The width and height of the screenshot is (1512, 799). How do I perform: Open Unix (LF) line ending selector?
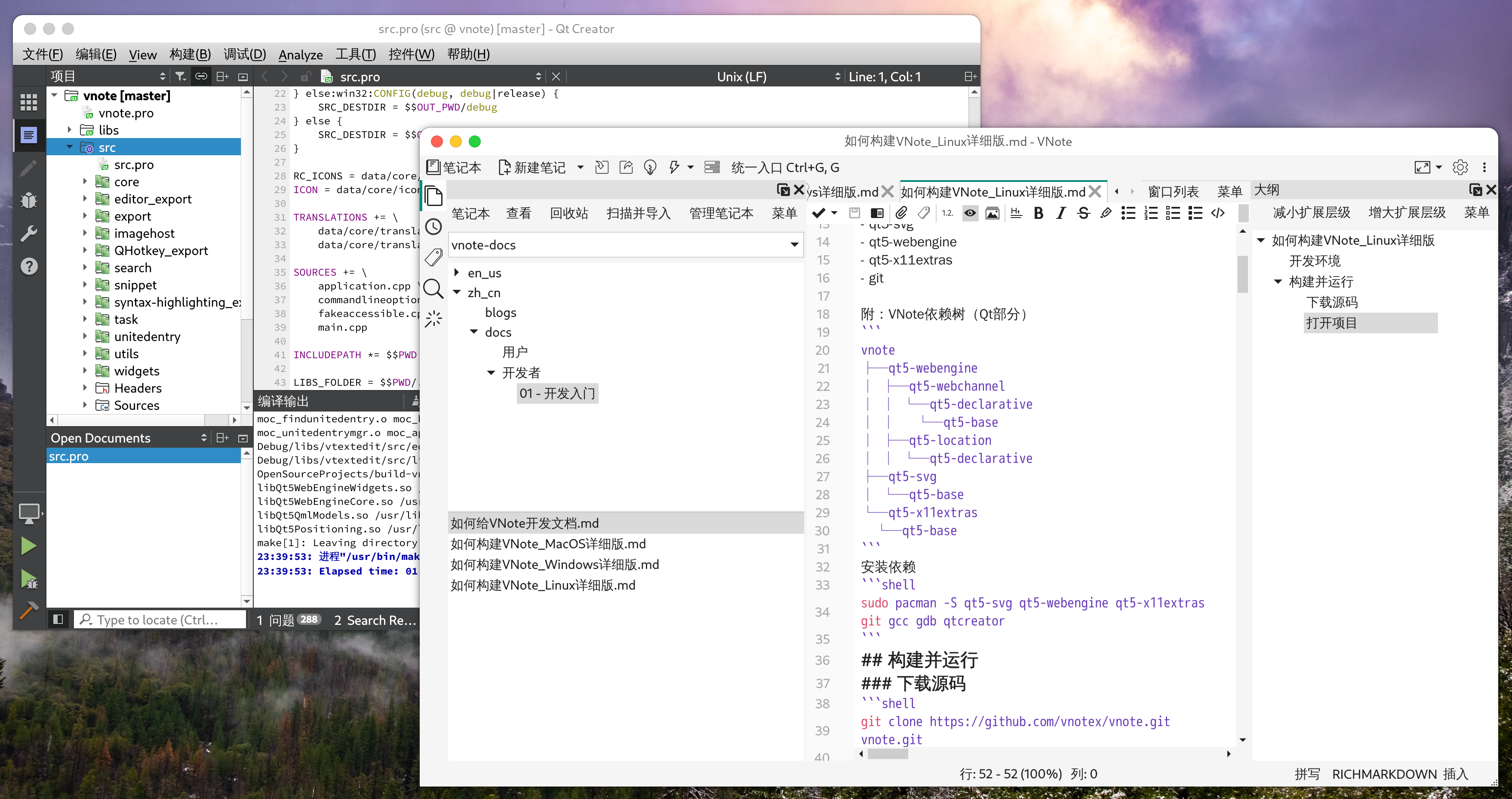[778, 76]
